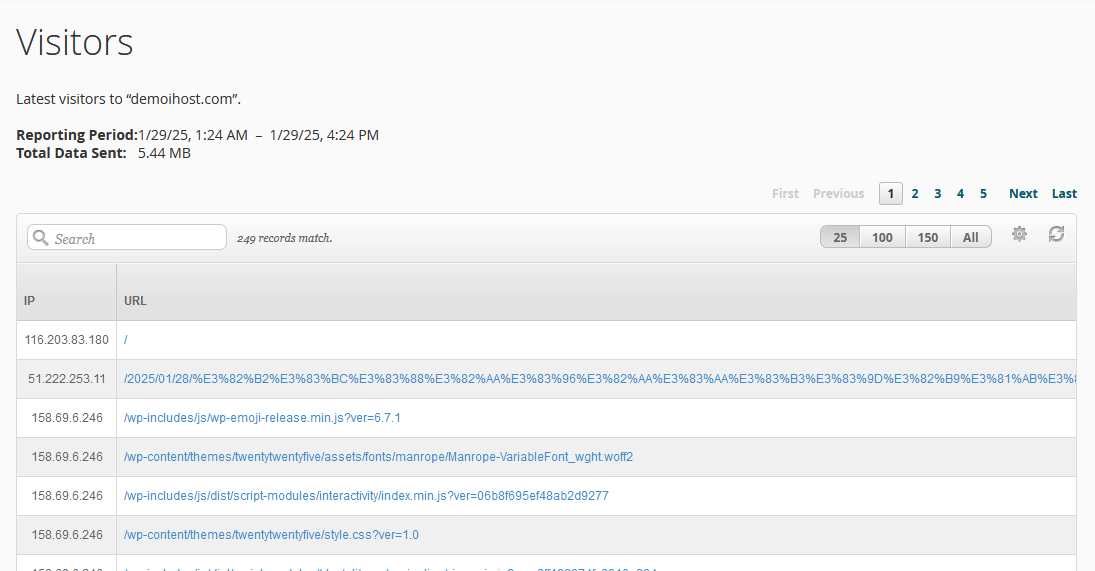Open the root "/" URL link
This screenshot has height=571, width=1095.
126,340
